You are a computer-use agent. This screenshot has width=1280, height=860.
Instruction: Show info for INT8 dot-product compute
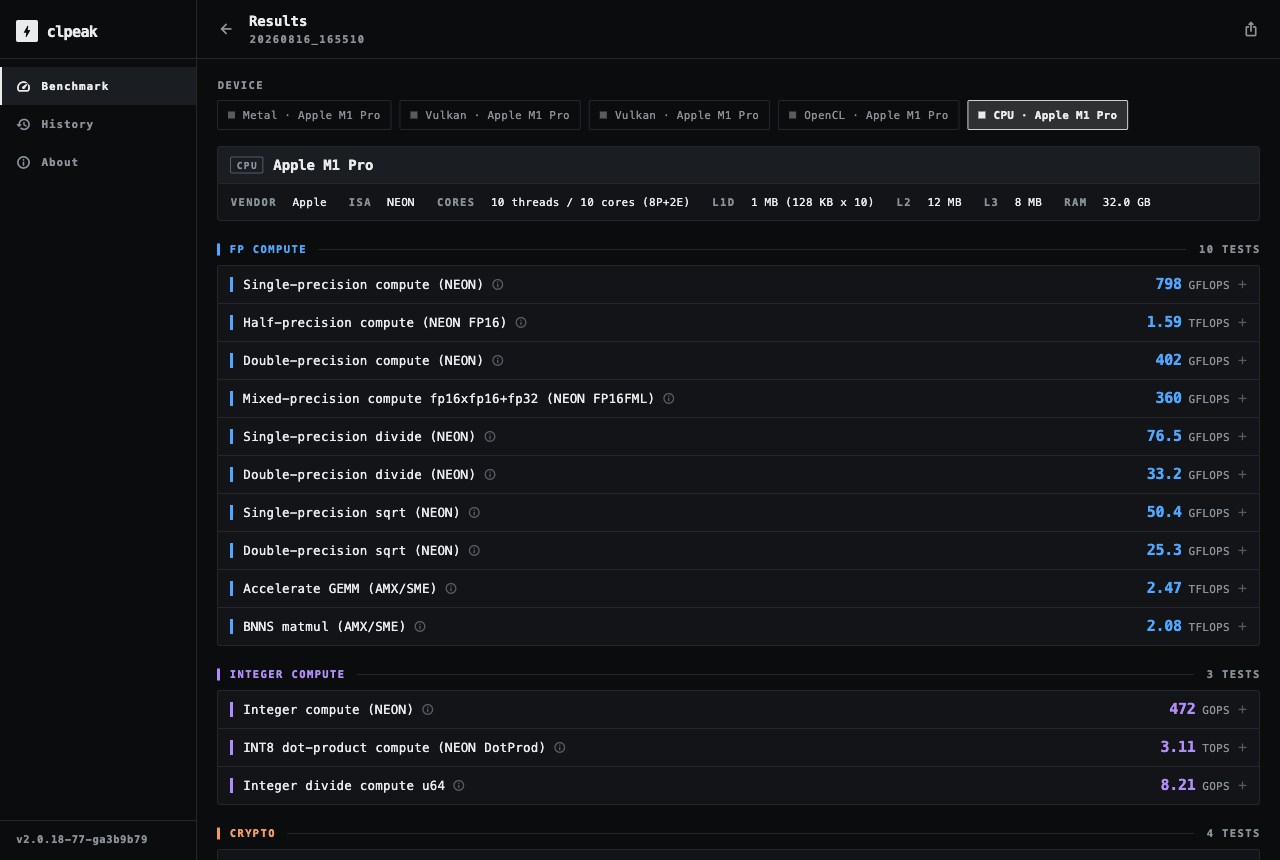tap(560, 748)
